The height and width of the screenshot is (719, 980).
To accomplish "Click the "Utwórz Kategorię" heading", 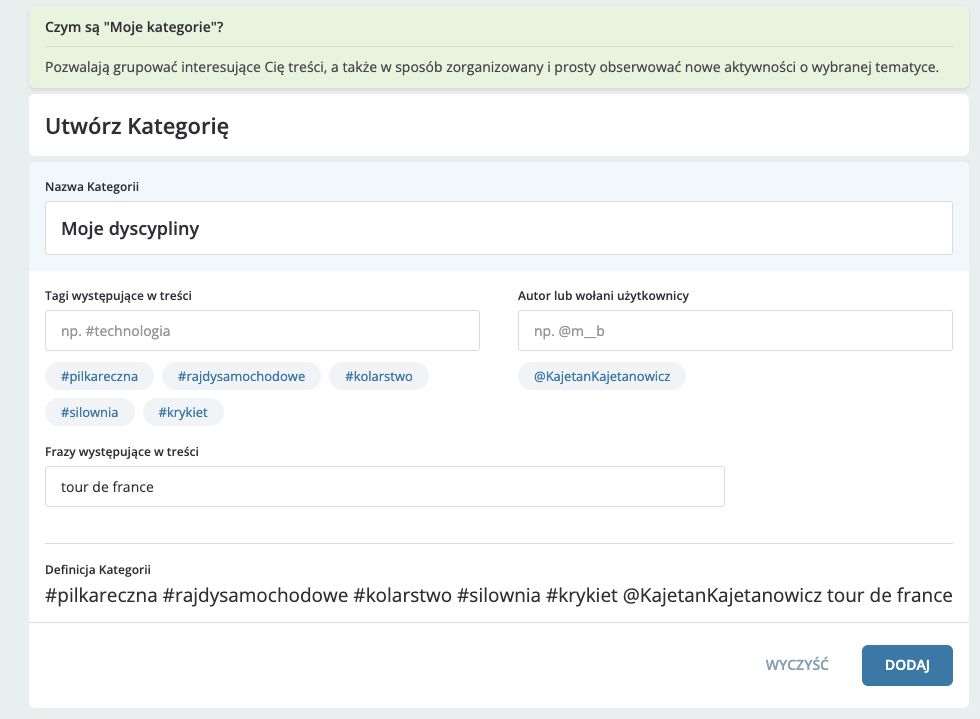I will pyautogui.click(x=137, y=127).
